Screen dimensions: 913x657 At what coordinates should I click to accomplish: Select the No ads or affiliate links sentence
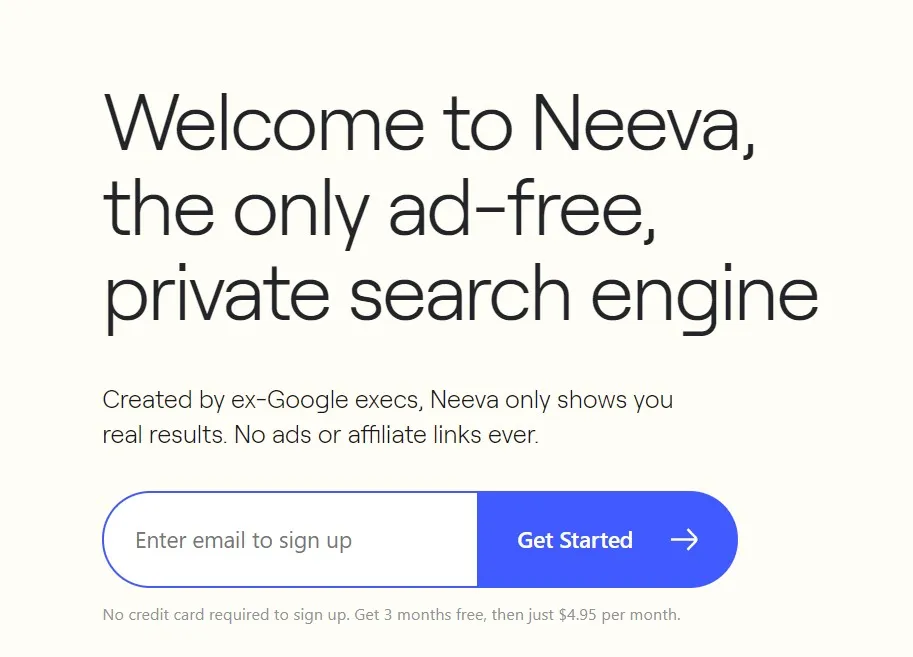[320, 435]
